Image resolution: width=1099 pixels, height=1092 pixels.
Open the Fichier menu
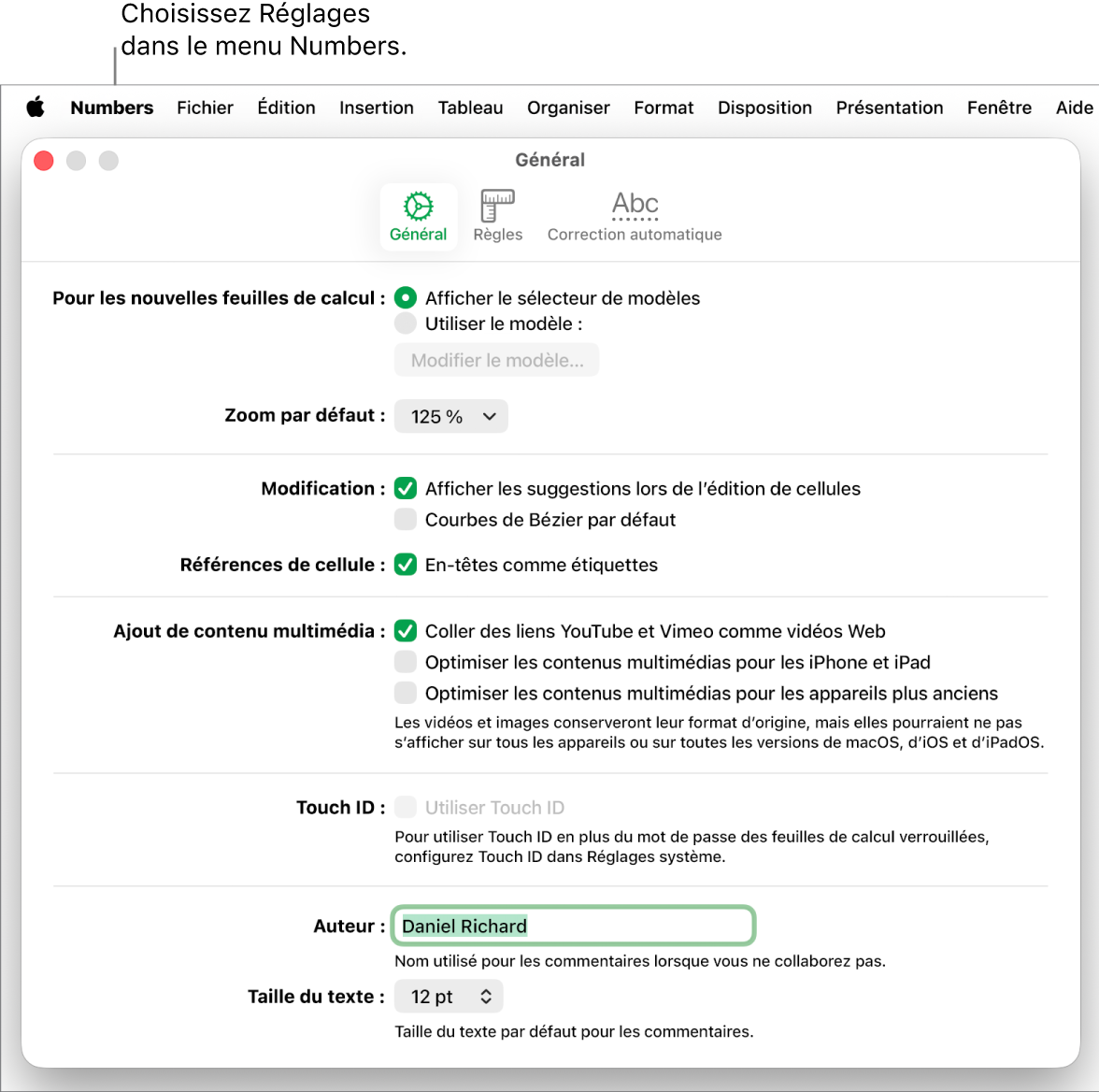[x=205, y=108]
